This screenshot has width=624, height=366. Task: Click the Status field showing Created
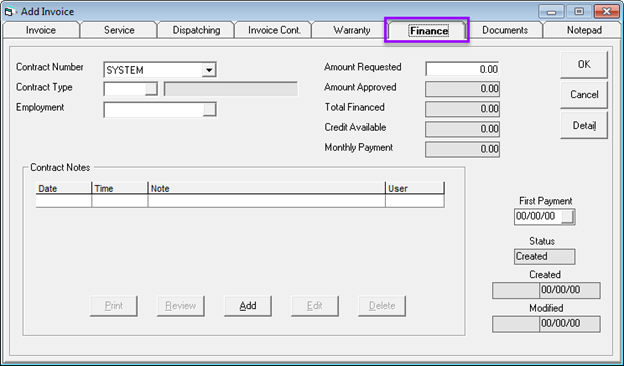[x=544, y=257]
